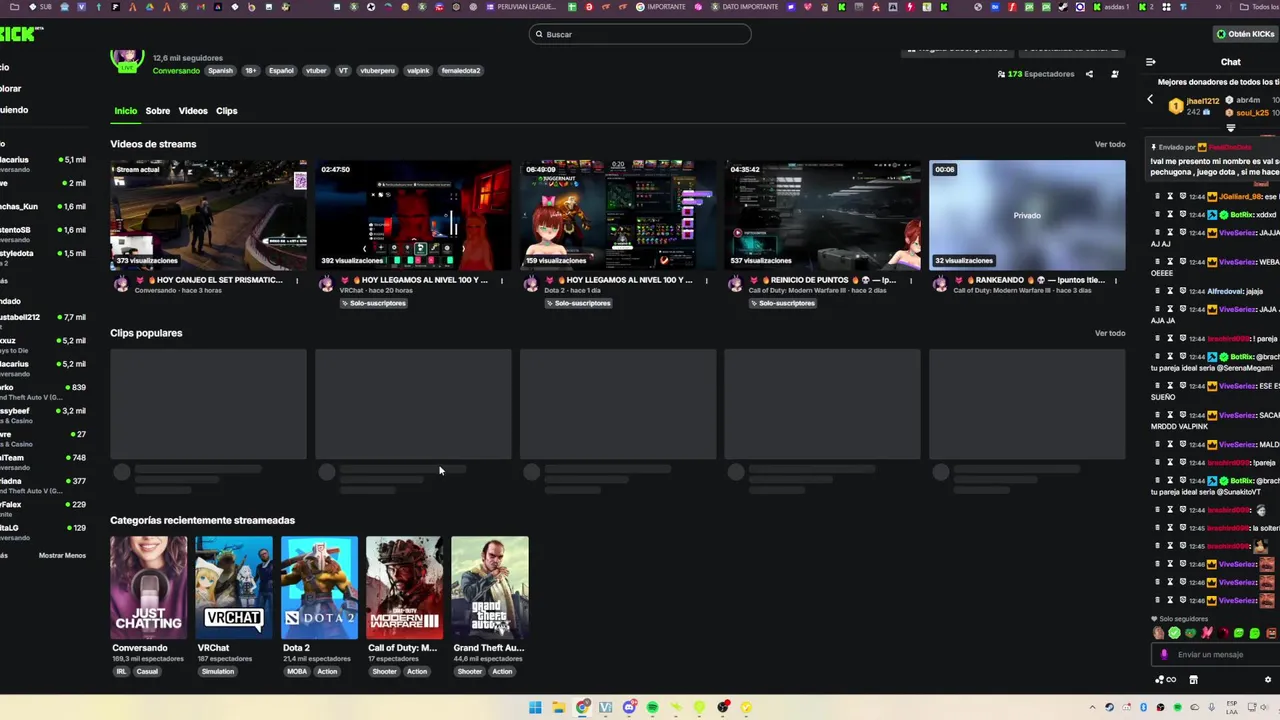Open the Conversando category card
Viewport: 1280px width, 720px height.
(148, 588)
